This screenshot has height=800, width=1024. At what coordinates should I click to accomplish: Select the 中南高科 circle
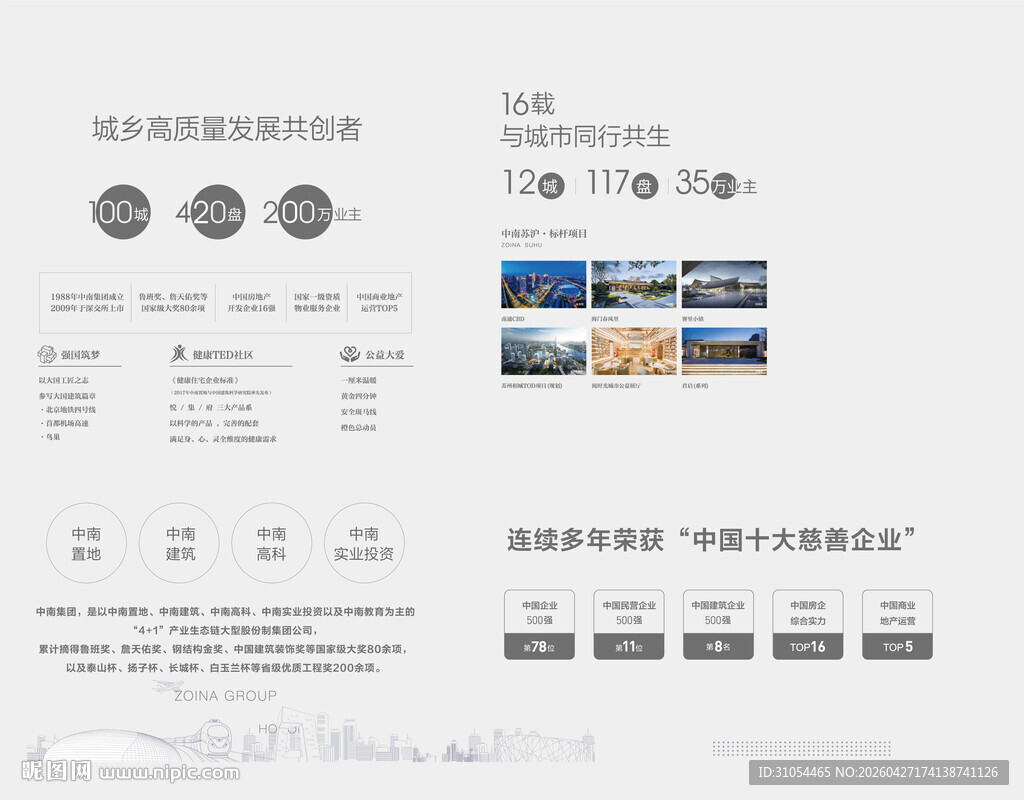pos(272,543)
